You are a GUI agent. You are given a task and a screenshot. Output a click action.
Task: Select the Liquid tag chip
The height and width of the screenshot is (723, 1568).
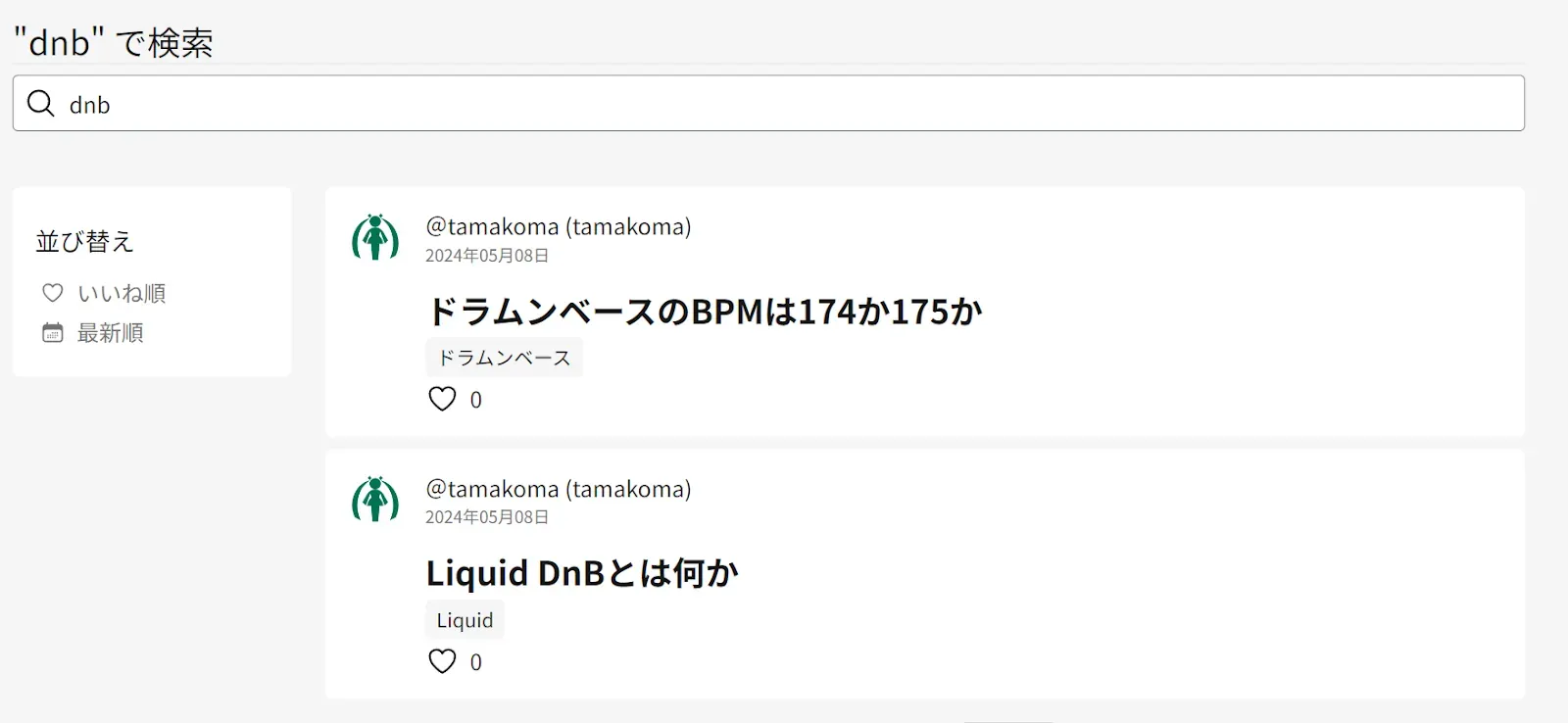(465, 620)
